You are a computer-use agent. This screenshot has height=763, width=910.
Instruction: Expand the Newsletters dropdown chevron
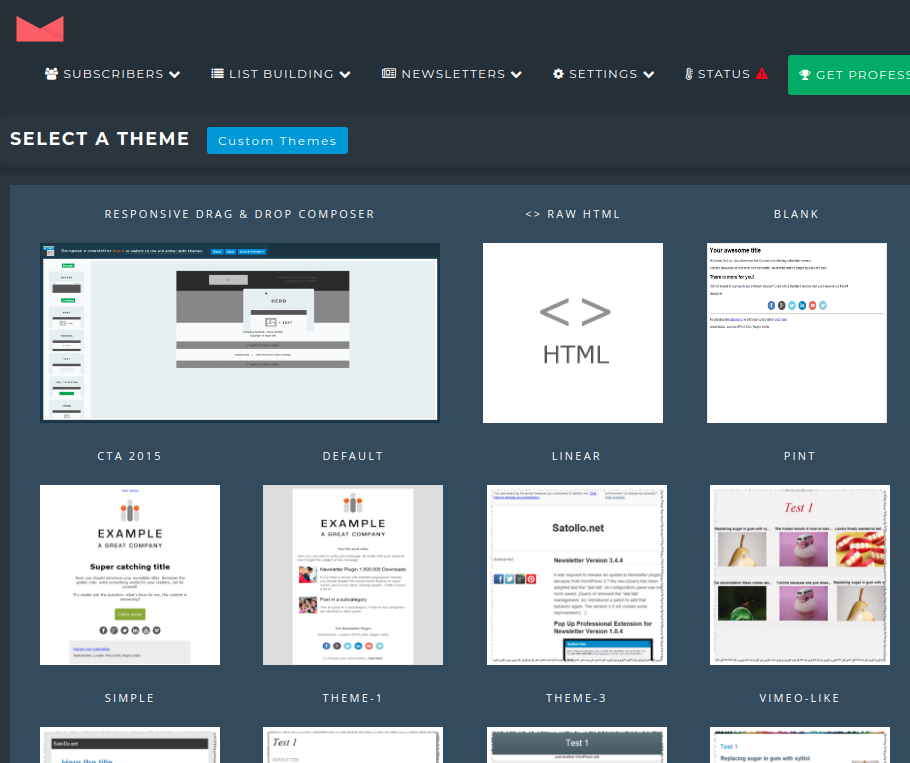click(x=517, y=74)
